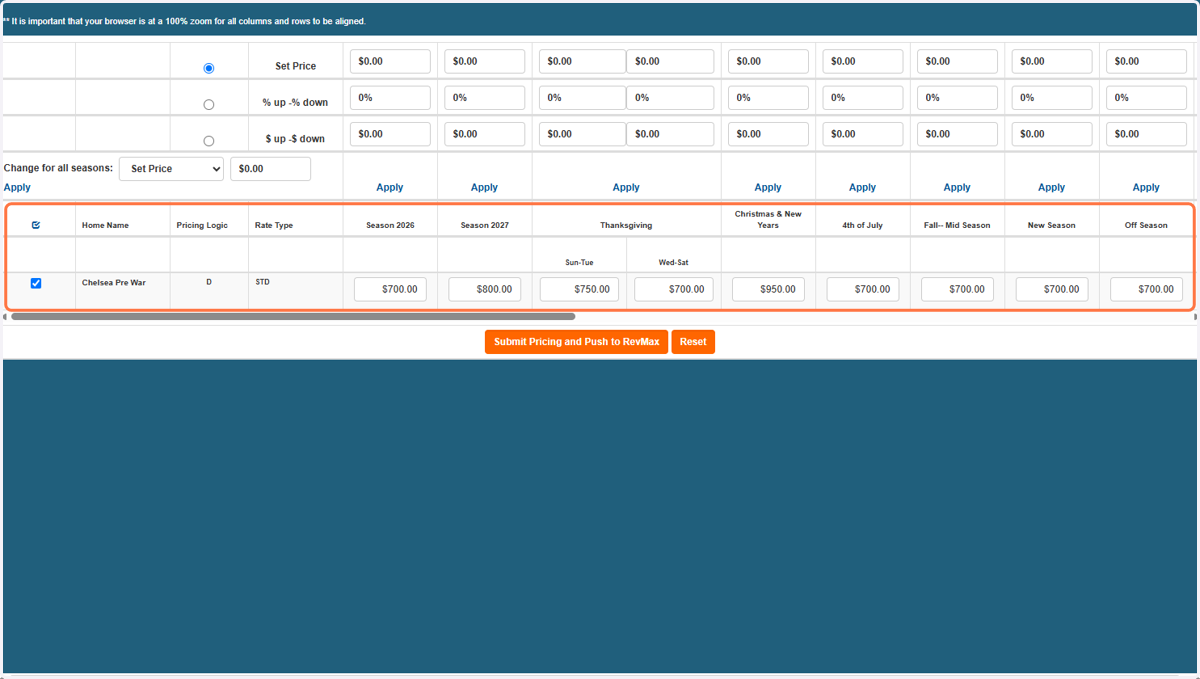This screenshot has height=679, width=1200.
Task: Click percent field for Season 2027
Action: pyautogui.click(x=485, y=98)
